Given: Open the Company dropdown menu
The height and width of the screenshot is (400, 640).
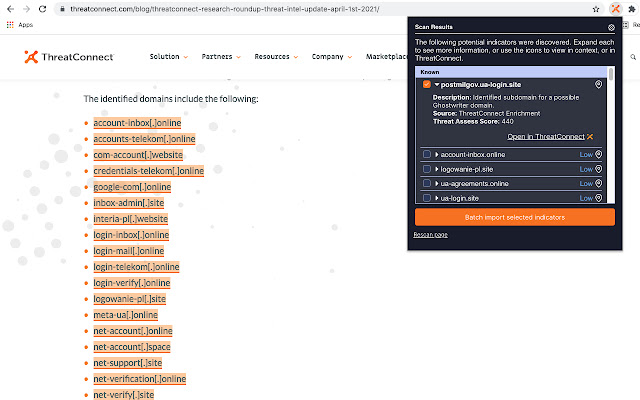Looking at the screenshot, I should (331, 57).
